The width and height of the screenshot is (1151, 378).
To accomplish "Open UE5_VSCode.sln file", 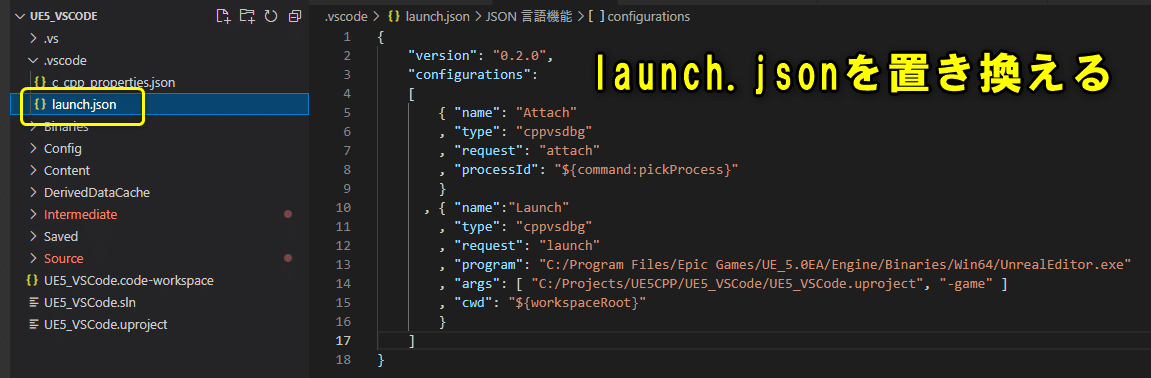I will 90,302.
